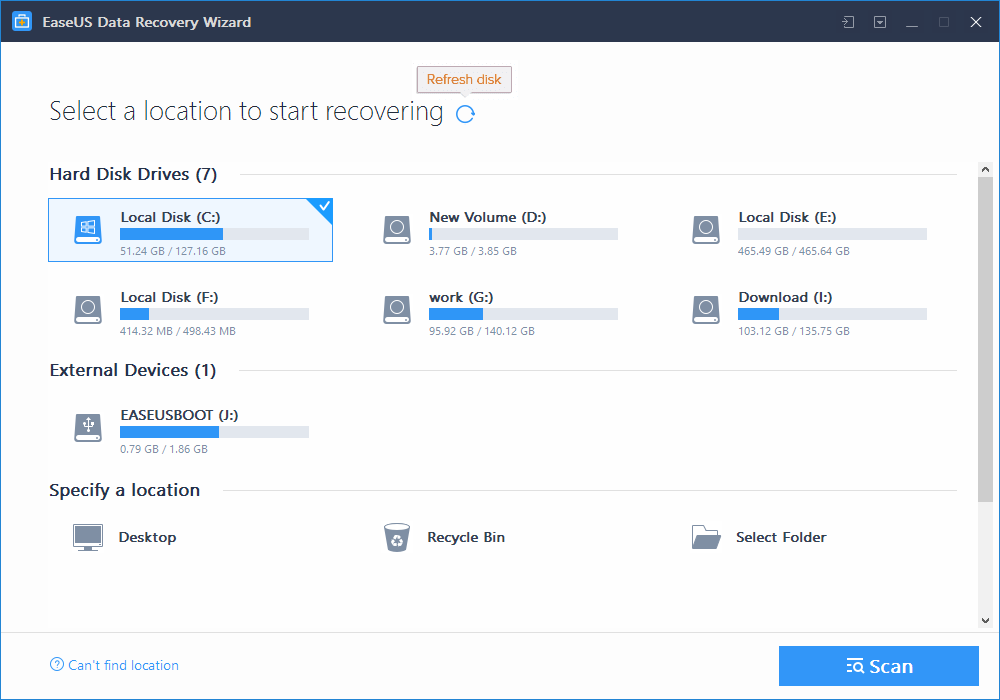The image size is (1000, 700).
Task: Select the Desktop location icon
Action: click(87, 537)
